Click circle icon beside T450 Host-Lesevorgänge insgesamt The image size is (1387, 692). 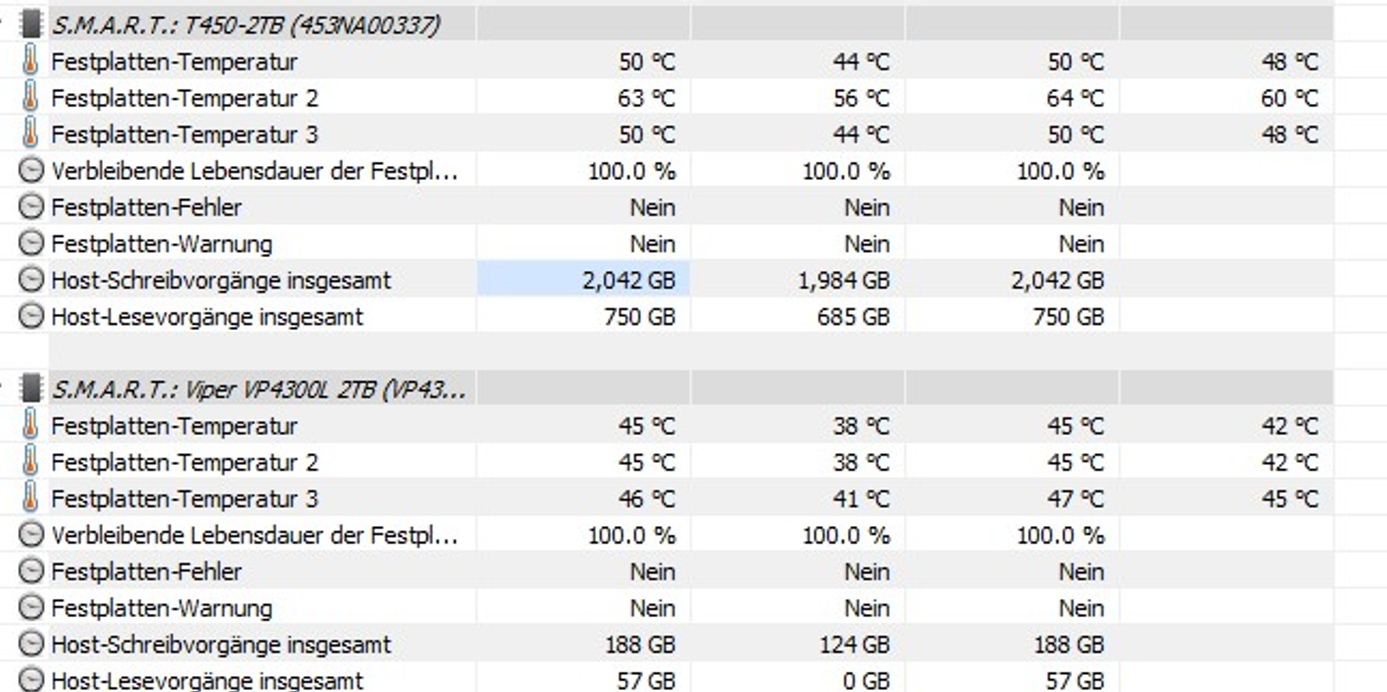pos(32,317)
